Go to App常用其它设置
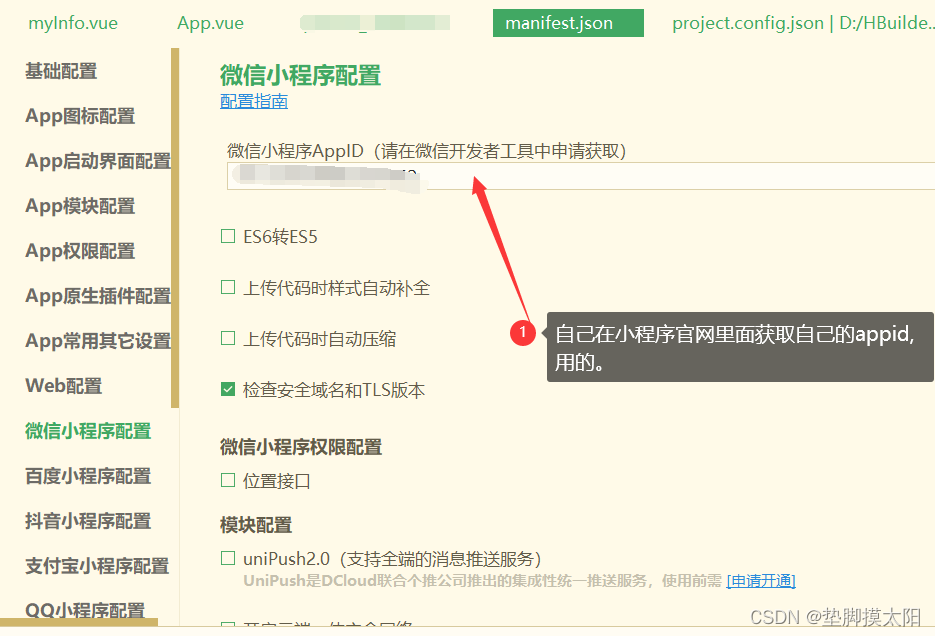Image resolution: width=935 pixels, height=636 pixels. coord(98,341)
